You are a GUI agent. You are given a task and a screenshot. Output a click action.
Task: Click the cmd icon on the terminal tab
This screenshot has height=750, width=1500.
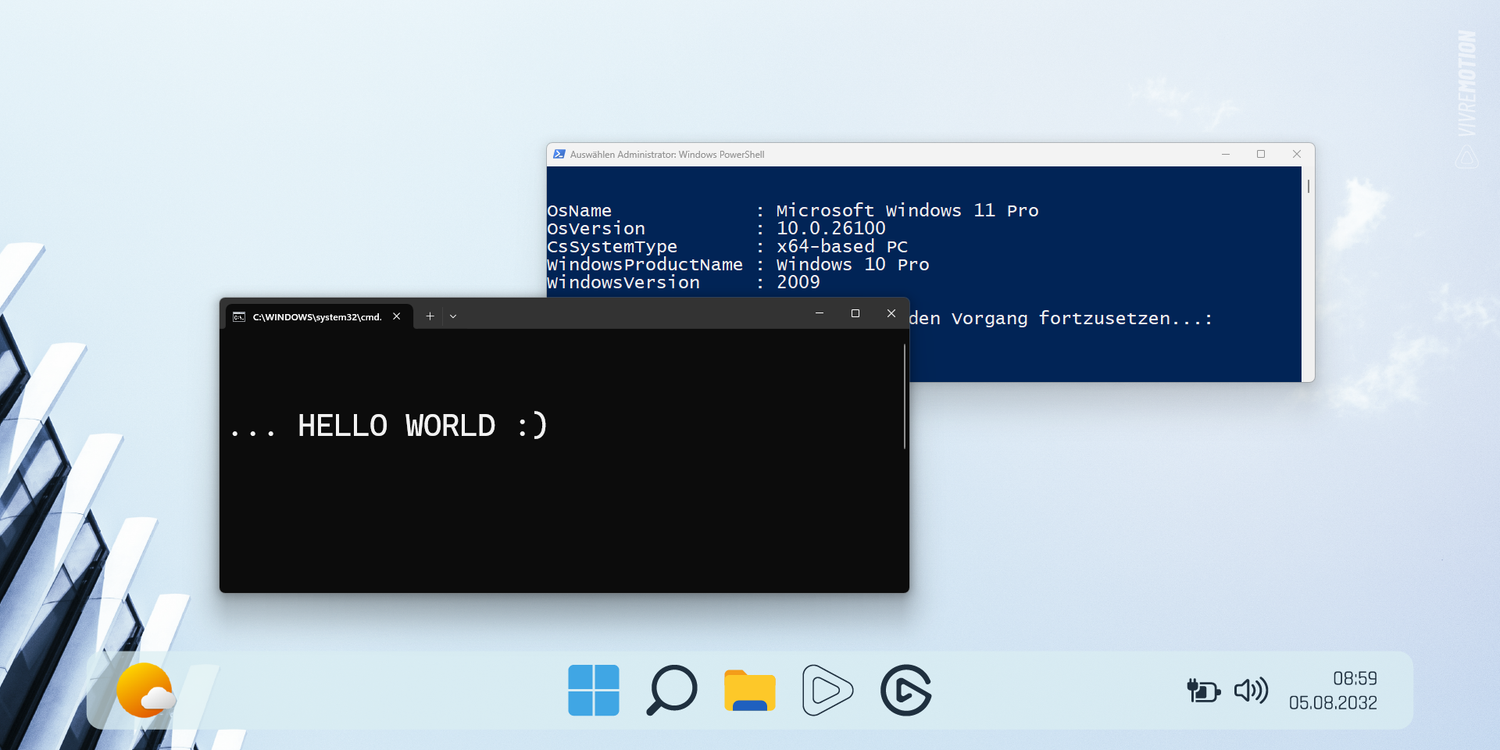[239, 316]
